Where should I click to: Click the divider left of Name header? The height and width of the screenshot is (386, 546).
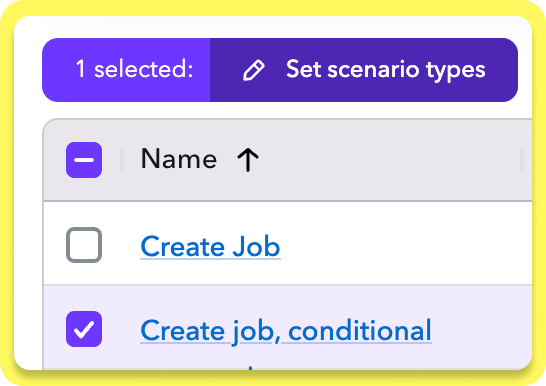tap(122, 160)
